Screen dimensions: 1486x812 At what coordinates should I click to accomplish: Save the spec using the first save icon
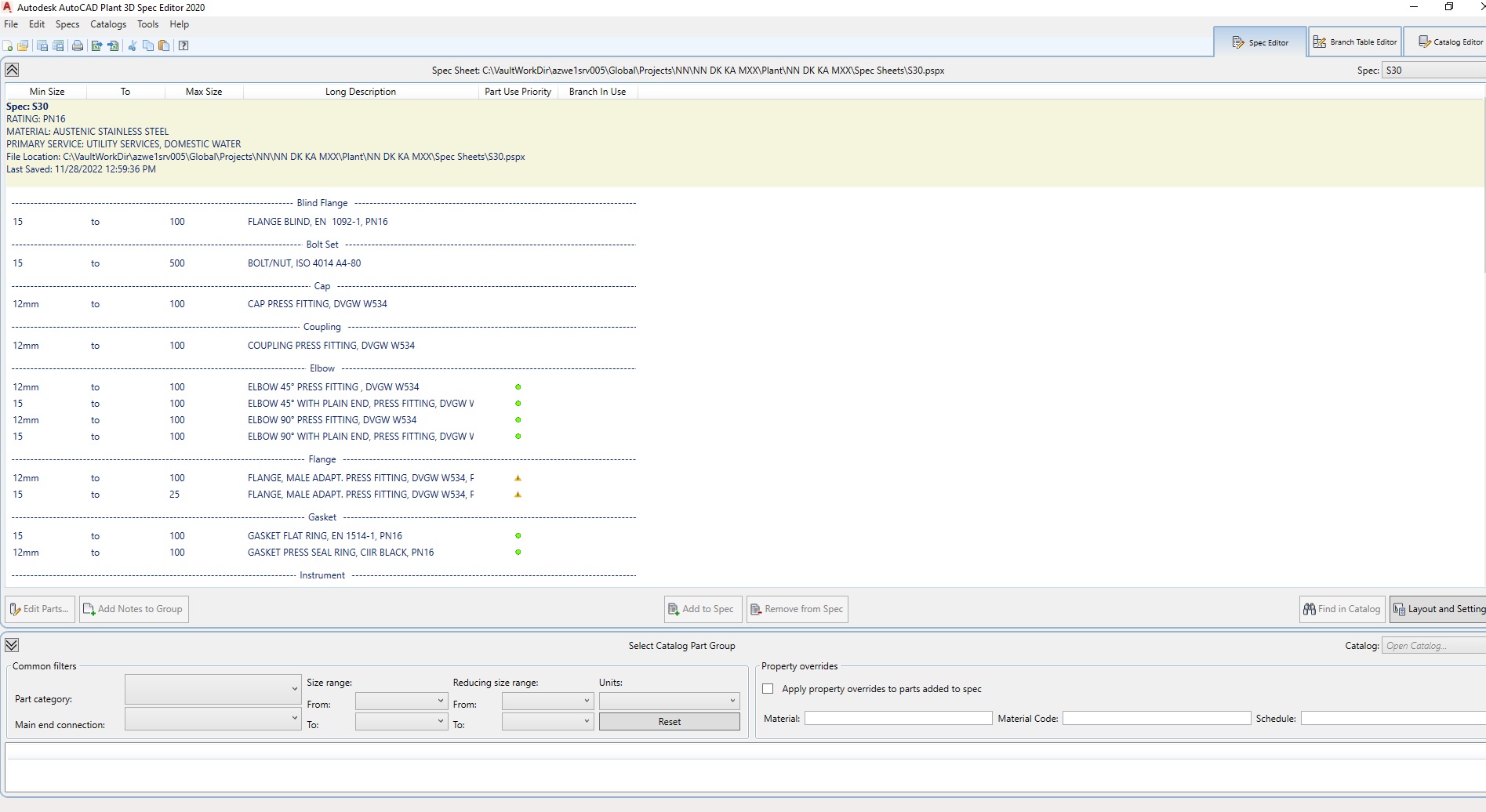42,45
